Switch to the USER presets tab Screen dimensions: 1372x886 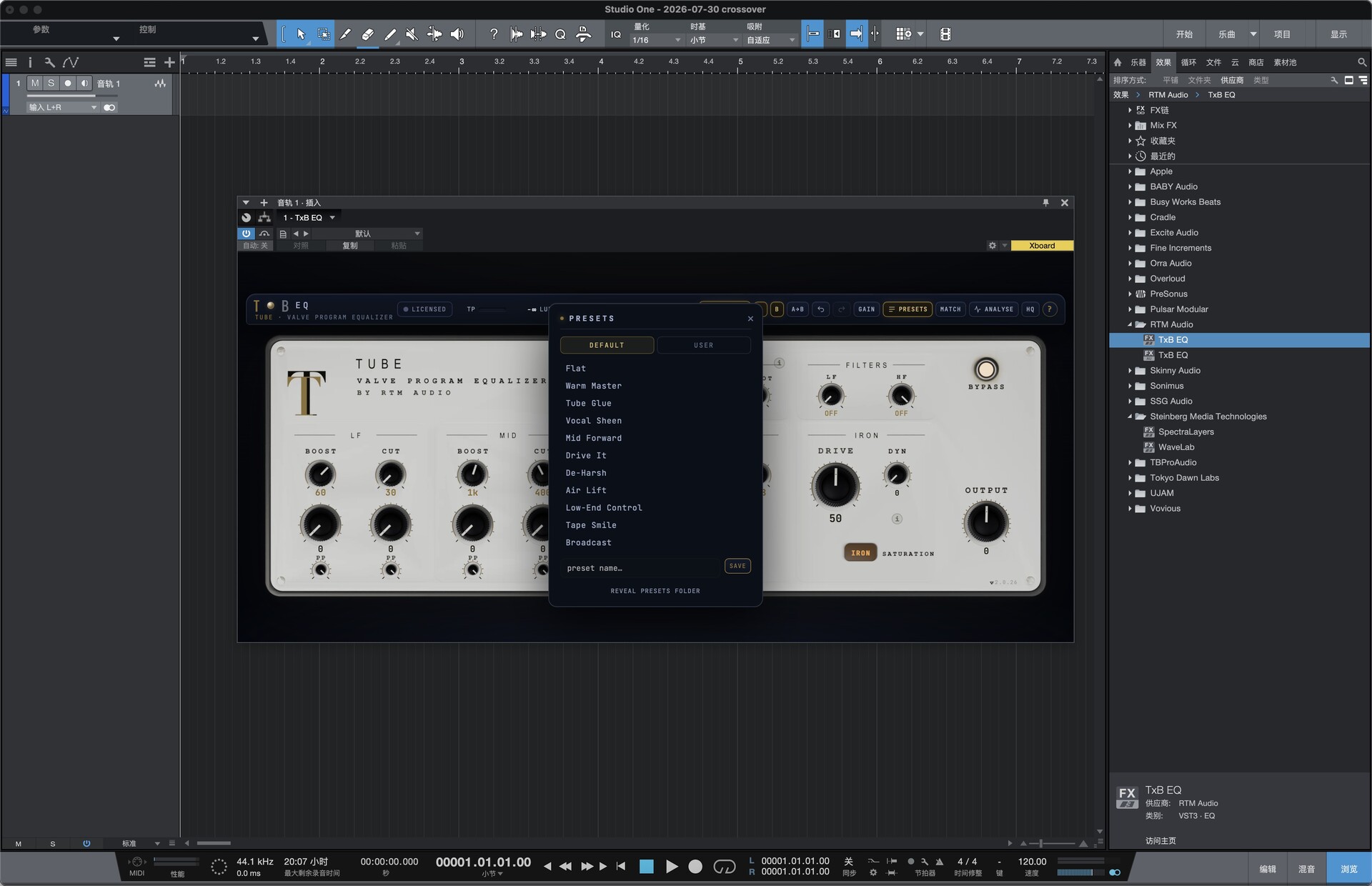[x=704, y=345]
